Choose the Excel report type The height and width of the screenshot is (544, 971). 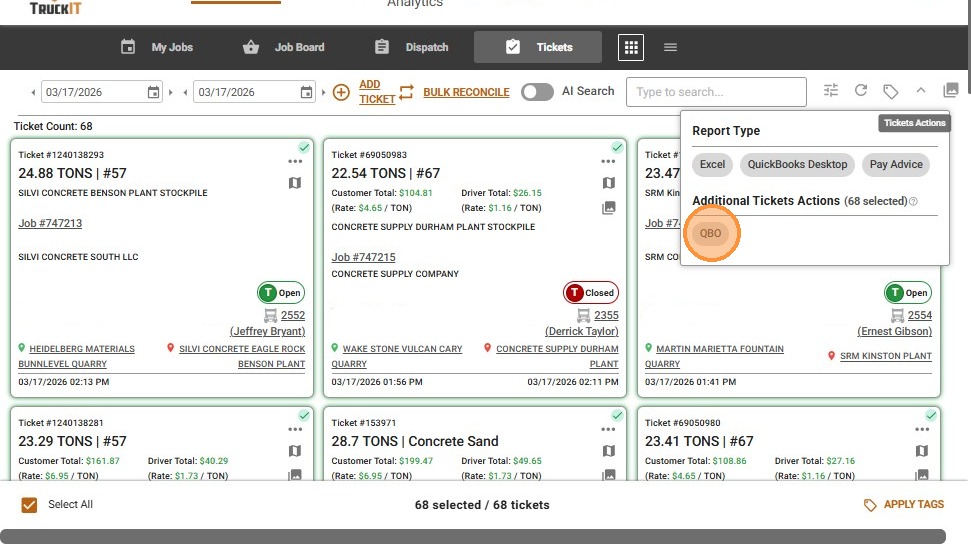tap(712, 164)
